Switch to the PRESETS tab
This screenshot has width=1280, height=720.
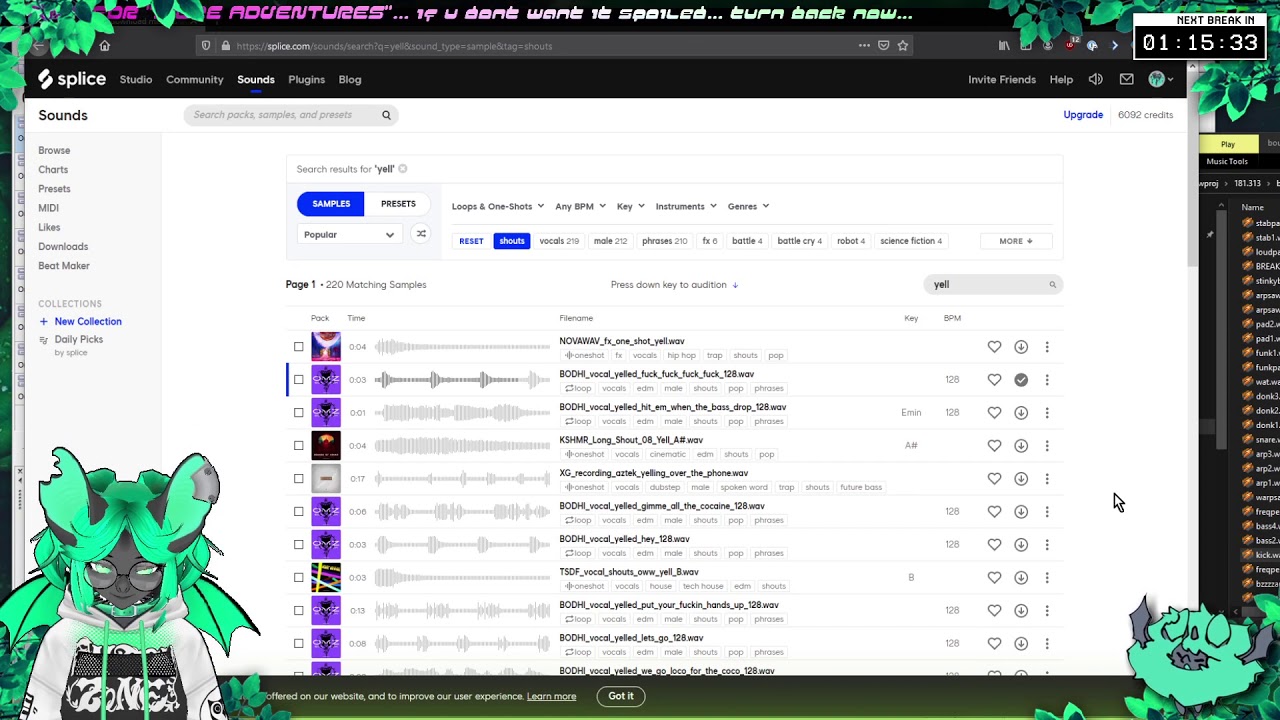tap(398, 204)
